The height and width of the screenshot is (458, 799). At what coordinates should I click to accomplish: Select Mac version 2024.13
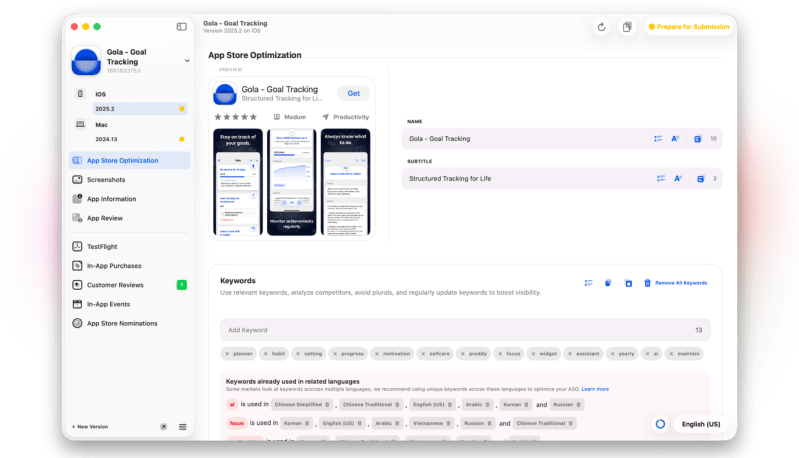[140, 139]
